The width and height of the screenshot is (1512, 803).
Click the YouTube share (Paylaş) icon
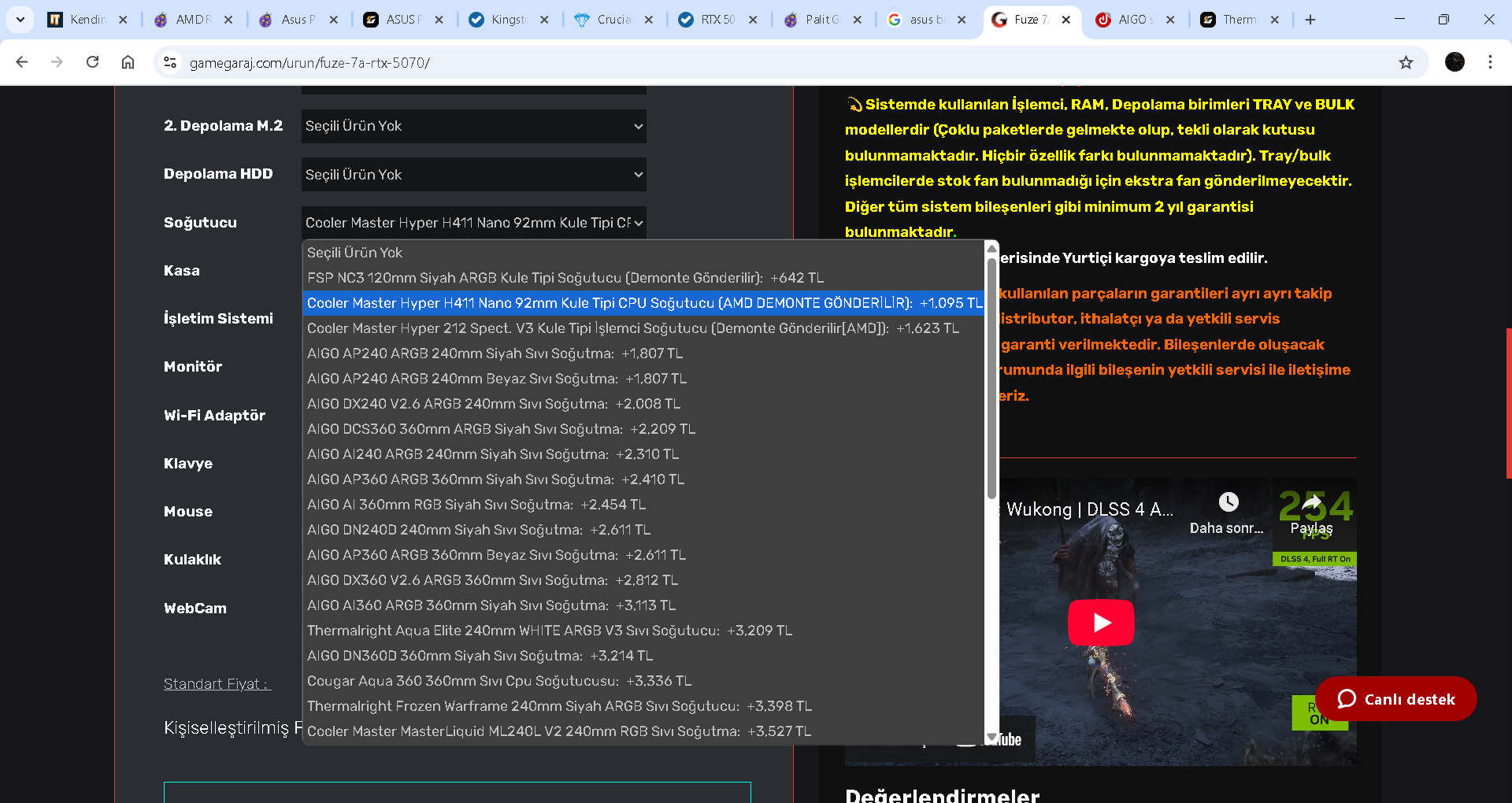pyautogui.click(x=1312, y=502)
